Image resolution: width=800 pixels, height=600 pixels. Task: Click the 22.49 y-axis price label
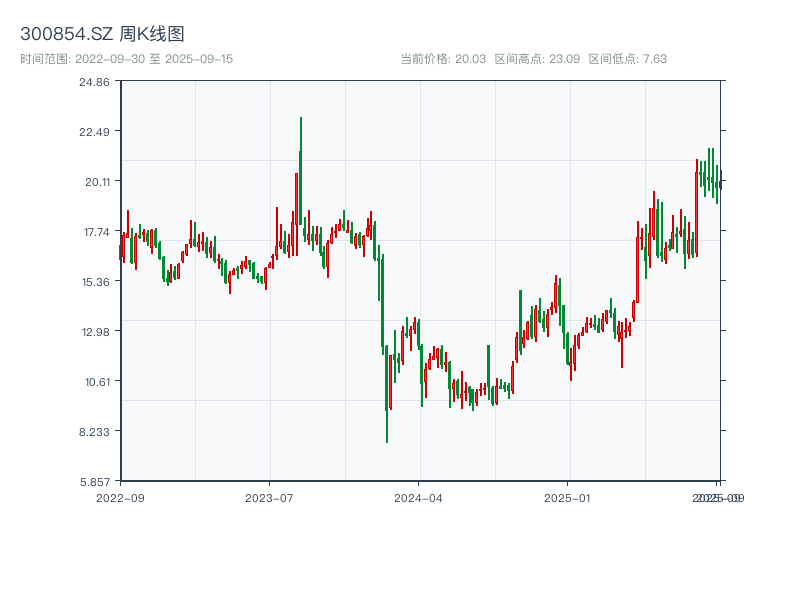click(x=94, y=132)
